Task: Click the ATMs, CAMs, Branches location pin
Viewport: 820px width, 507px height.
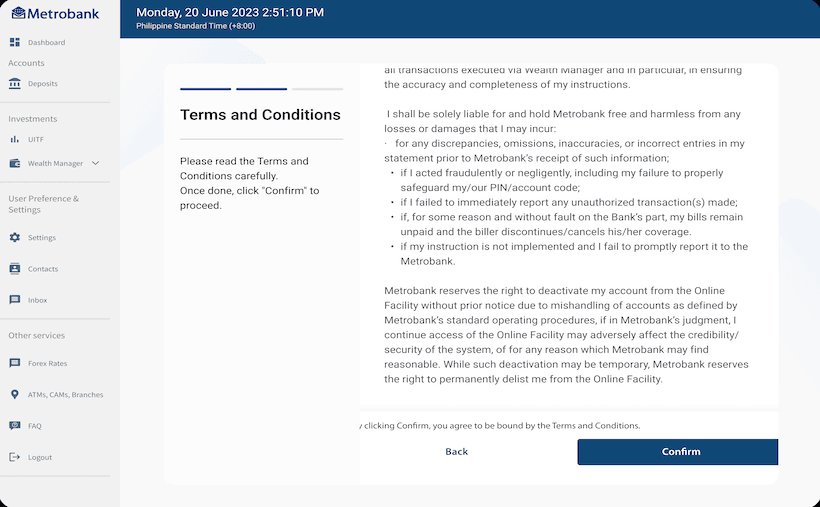Action: [15, 395]
